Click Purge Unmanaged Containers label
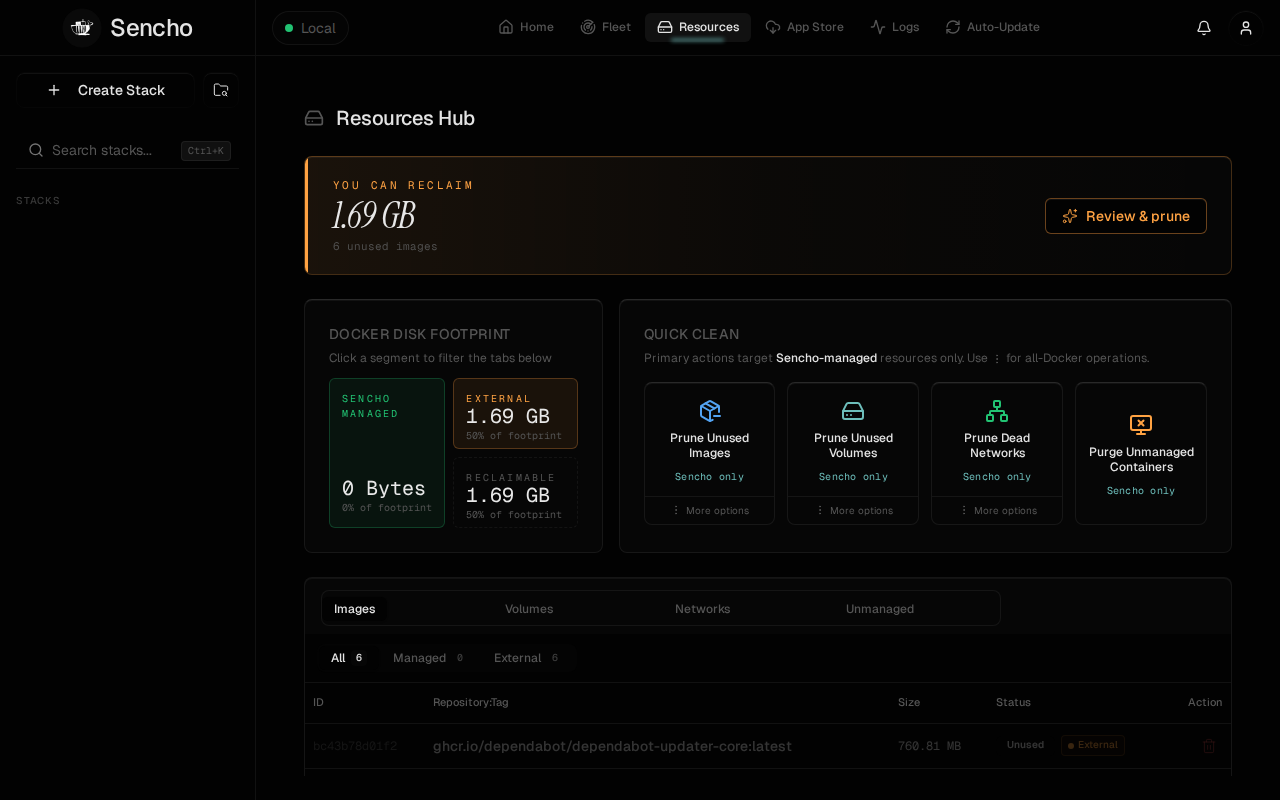Image resolution: width=1280 pixels, height=800 pixels. pyautogui.click(x=1141, y=459)
